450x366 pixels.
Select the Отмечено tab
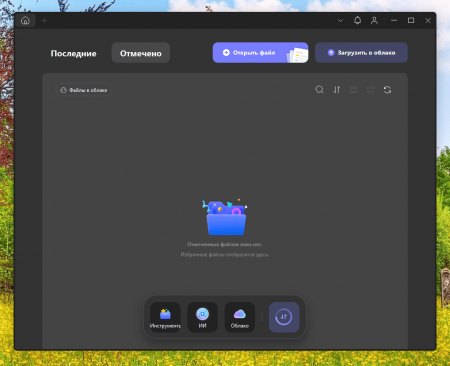pos(141,53)
